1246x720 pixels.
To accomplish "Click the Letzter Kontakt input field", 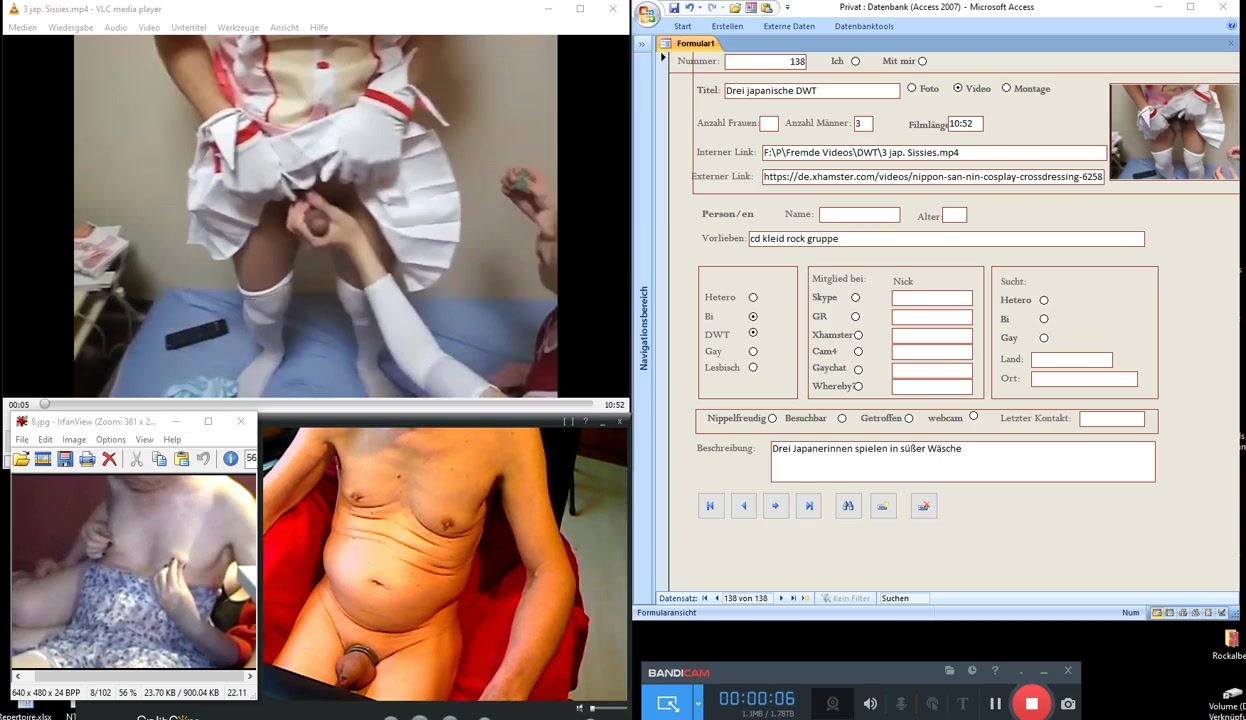I will click(x=1111, y=419).
